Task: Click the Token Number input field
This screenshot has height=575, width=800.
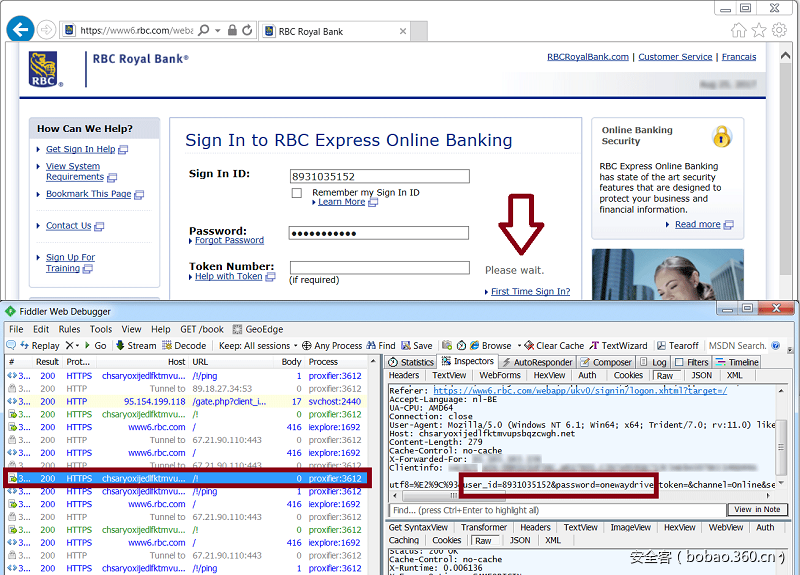Action: pos(379,268)
